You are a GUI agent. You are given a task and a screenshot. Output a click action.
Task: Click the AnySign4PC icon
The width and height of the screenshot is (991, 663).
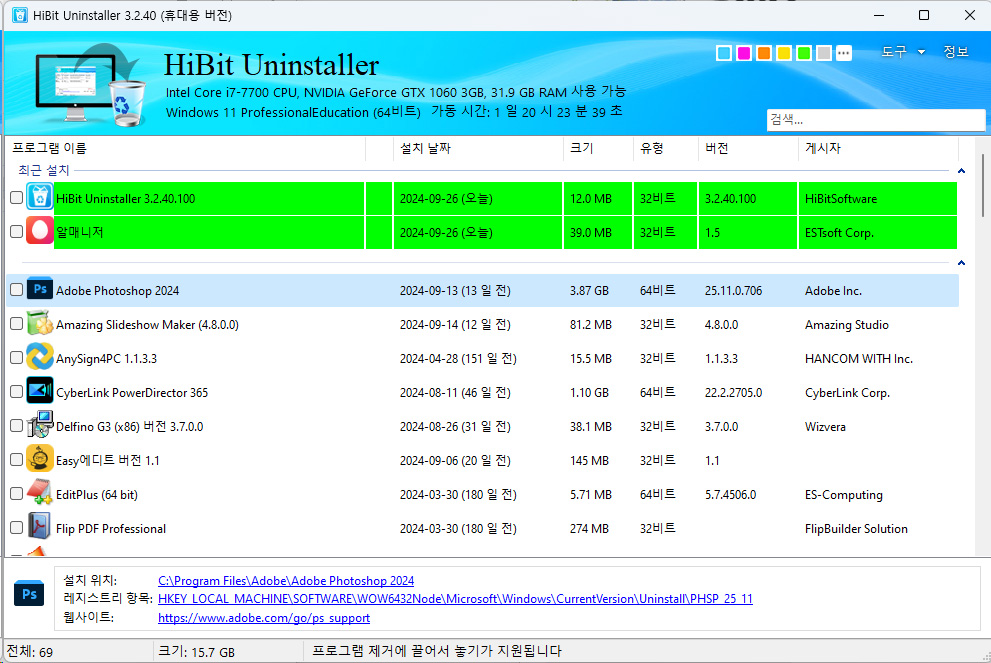pos(39,358)
